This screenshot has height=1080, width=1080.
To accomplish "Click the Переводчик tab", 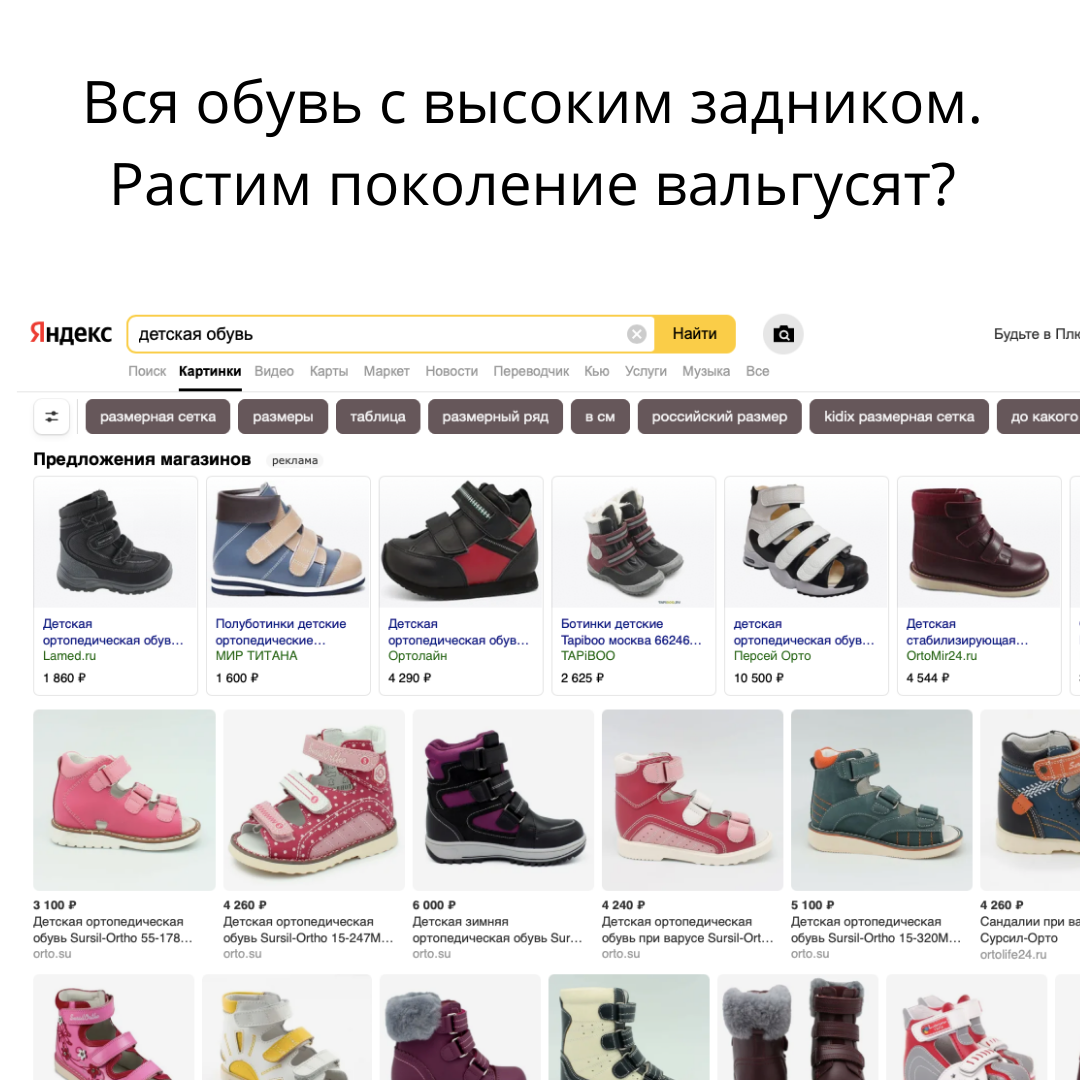I will pos(531,371).
